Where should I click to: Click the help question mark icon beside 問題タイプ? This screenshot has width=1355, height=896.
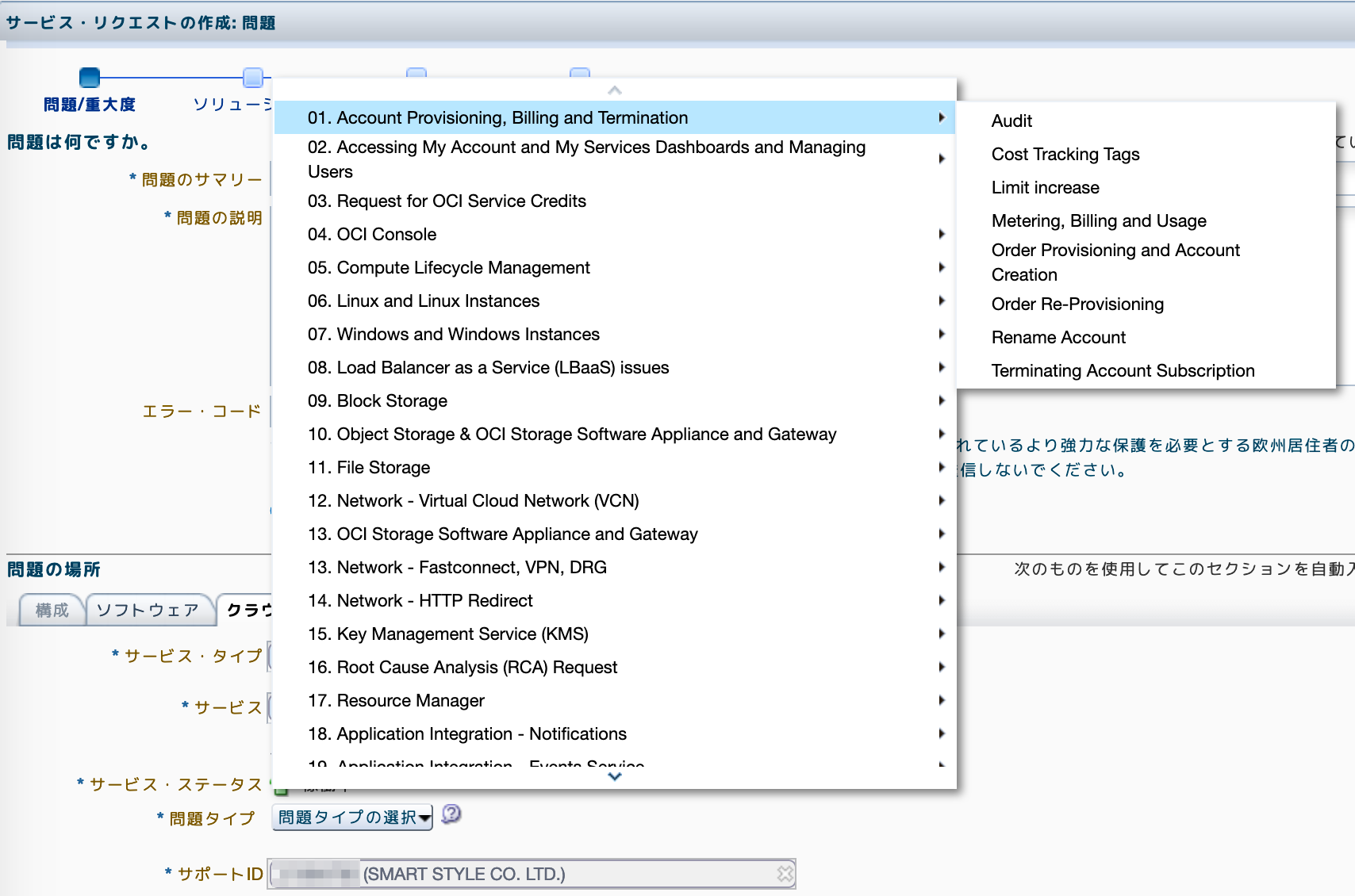(x=451, y=814)
